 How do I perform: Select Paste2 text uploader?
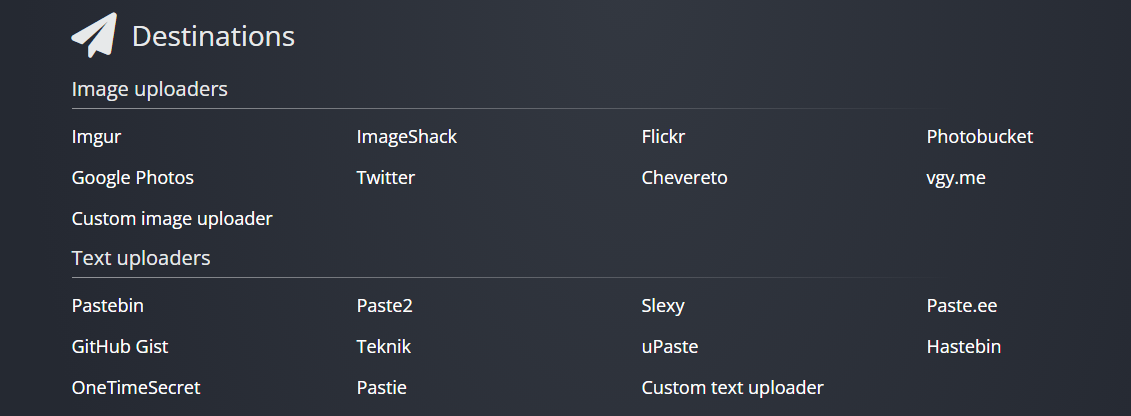384,306
